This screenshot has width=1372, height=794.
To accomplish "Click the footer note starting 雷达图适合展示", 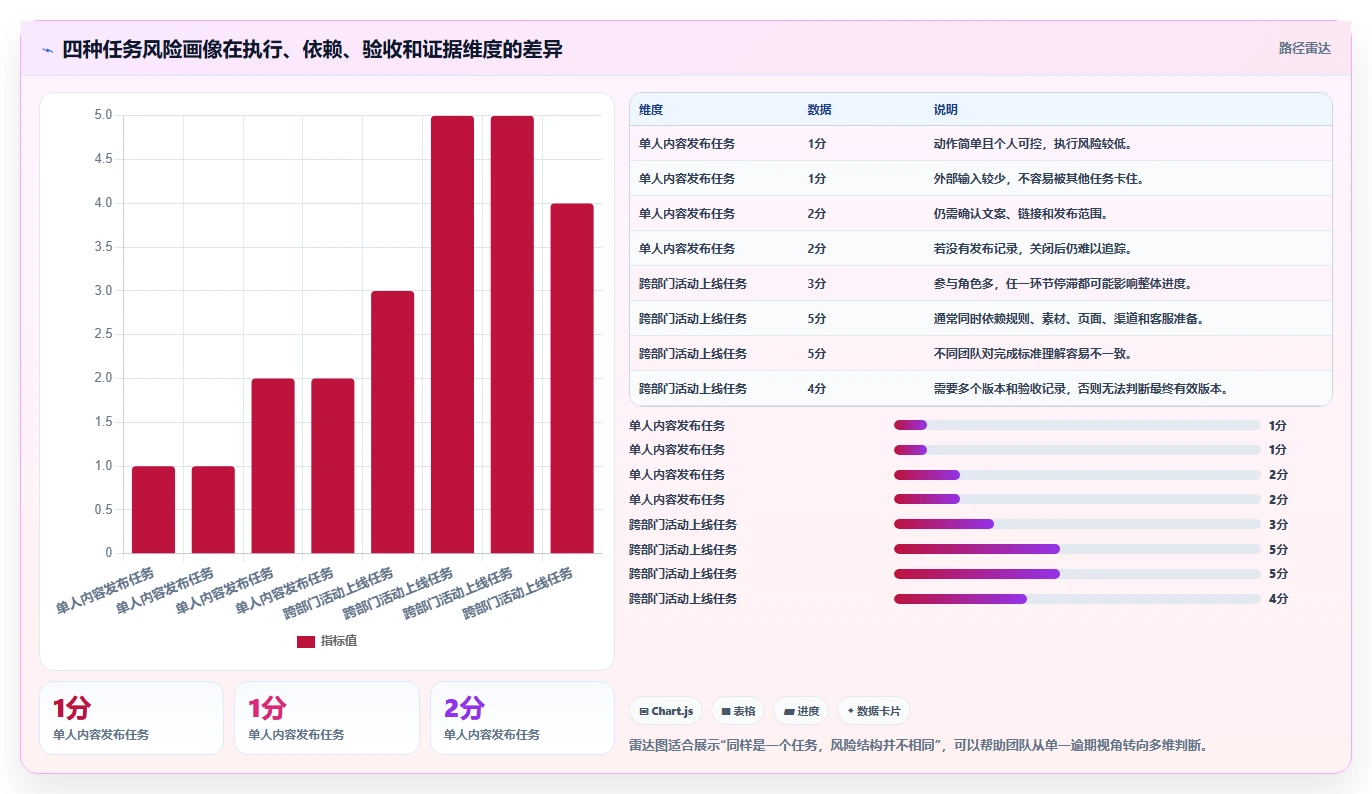I will tap(918, 745).
